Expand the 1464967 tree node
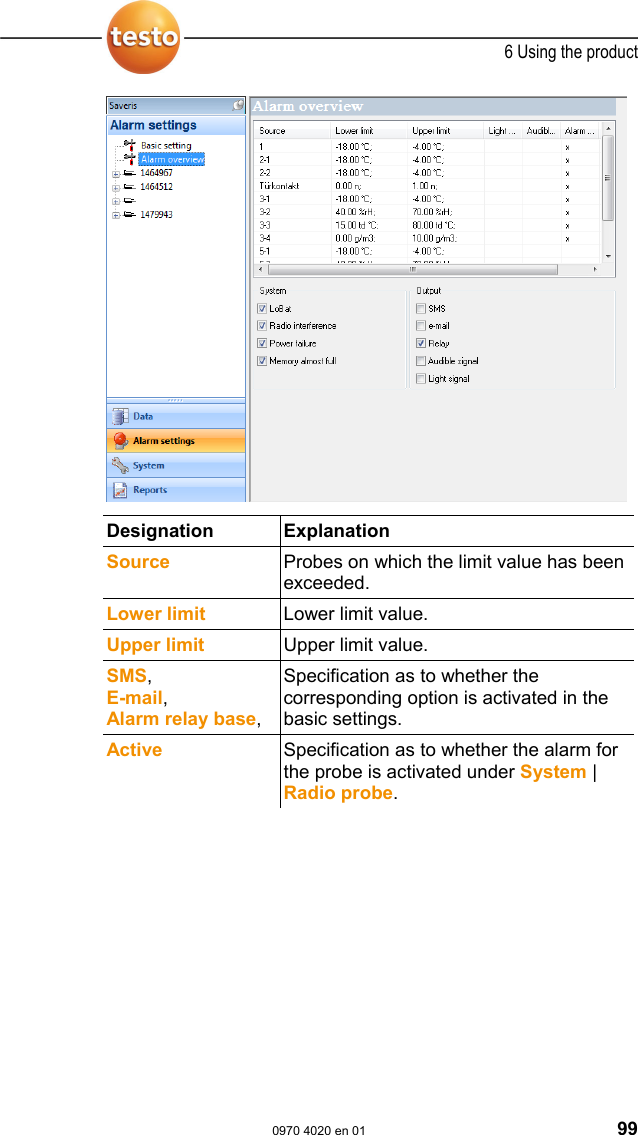 coord(115,174)
